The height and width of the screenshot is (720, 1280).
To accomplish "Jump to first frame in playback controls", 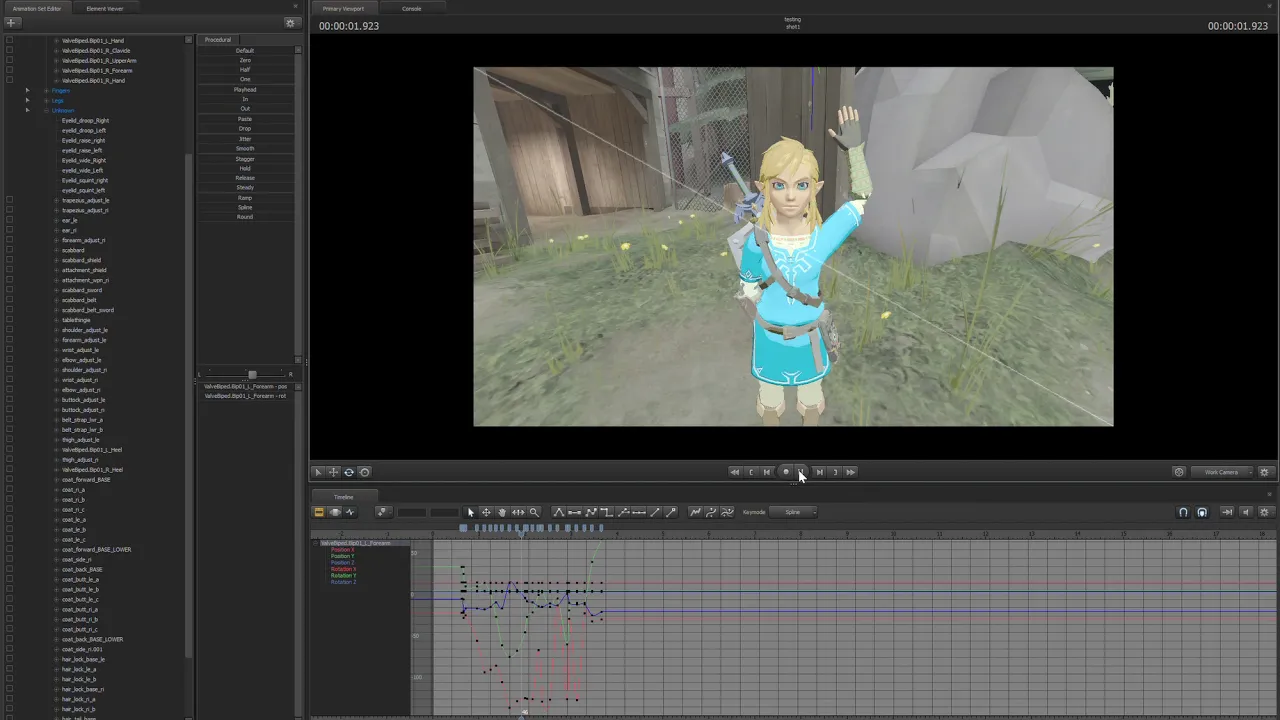I will 735,472.
